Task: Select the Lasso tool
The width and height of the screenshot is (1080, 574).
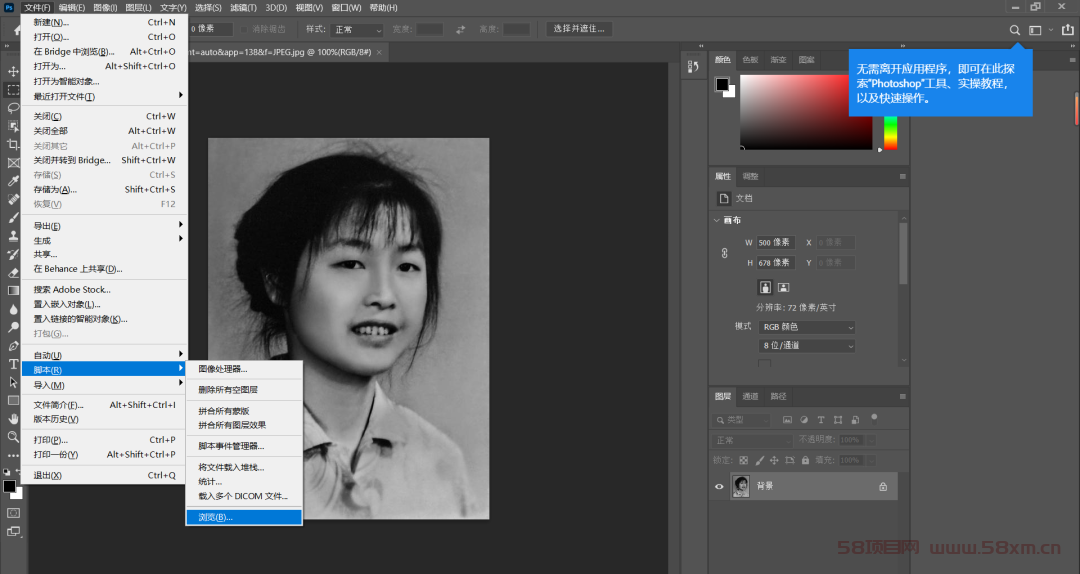Action: [x=13, y=108]
